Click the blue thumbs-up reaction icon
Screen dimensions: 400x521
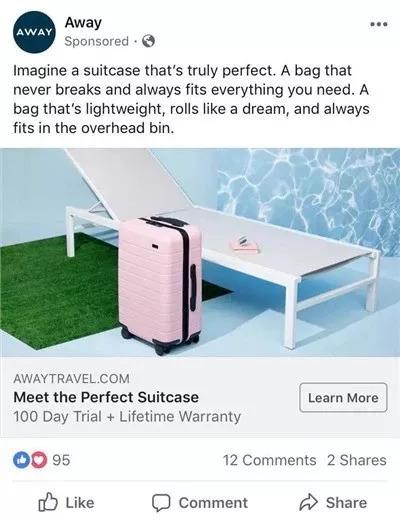click(x=21, y=460)
